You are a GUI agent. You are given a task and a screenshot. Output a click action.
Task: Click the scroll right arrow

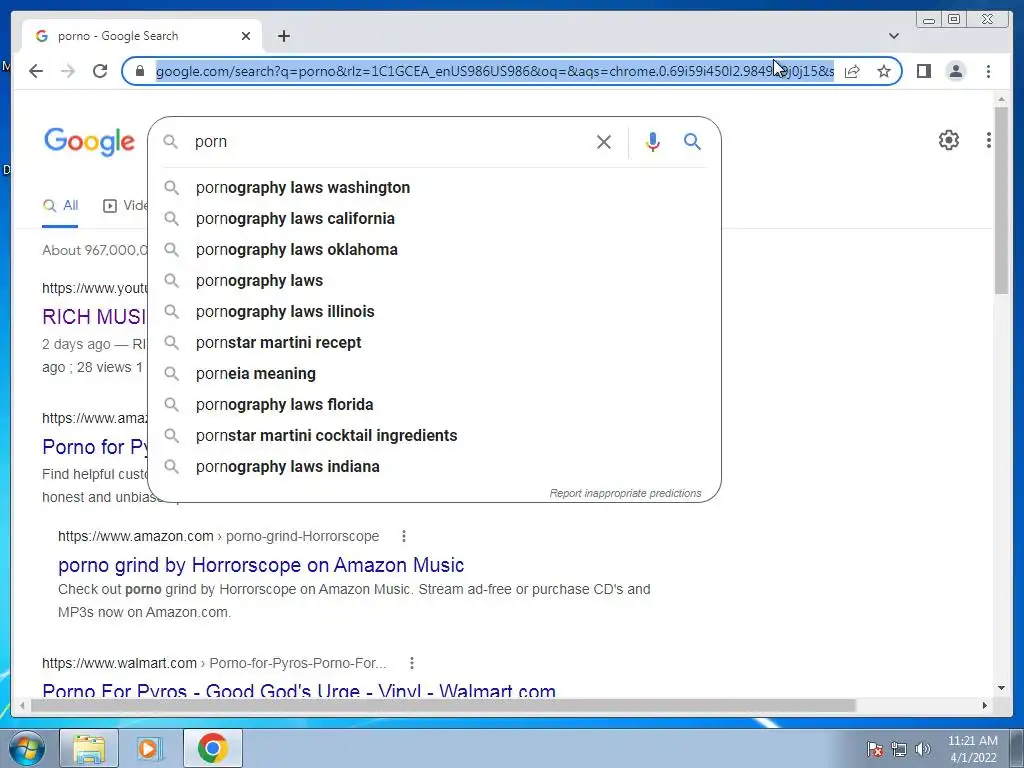click(x=985, y=705)
